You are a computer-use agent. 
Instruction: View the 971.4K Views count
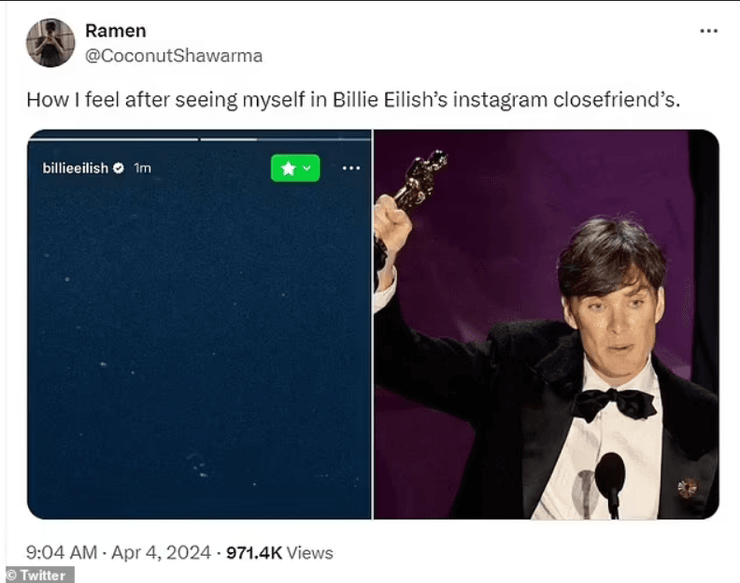coord(280,553)
